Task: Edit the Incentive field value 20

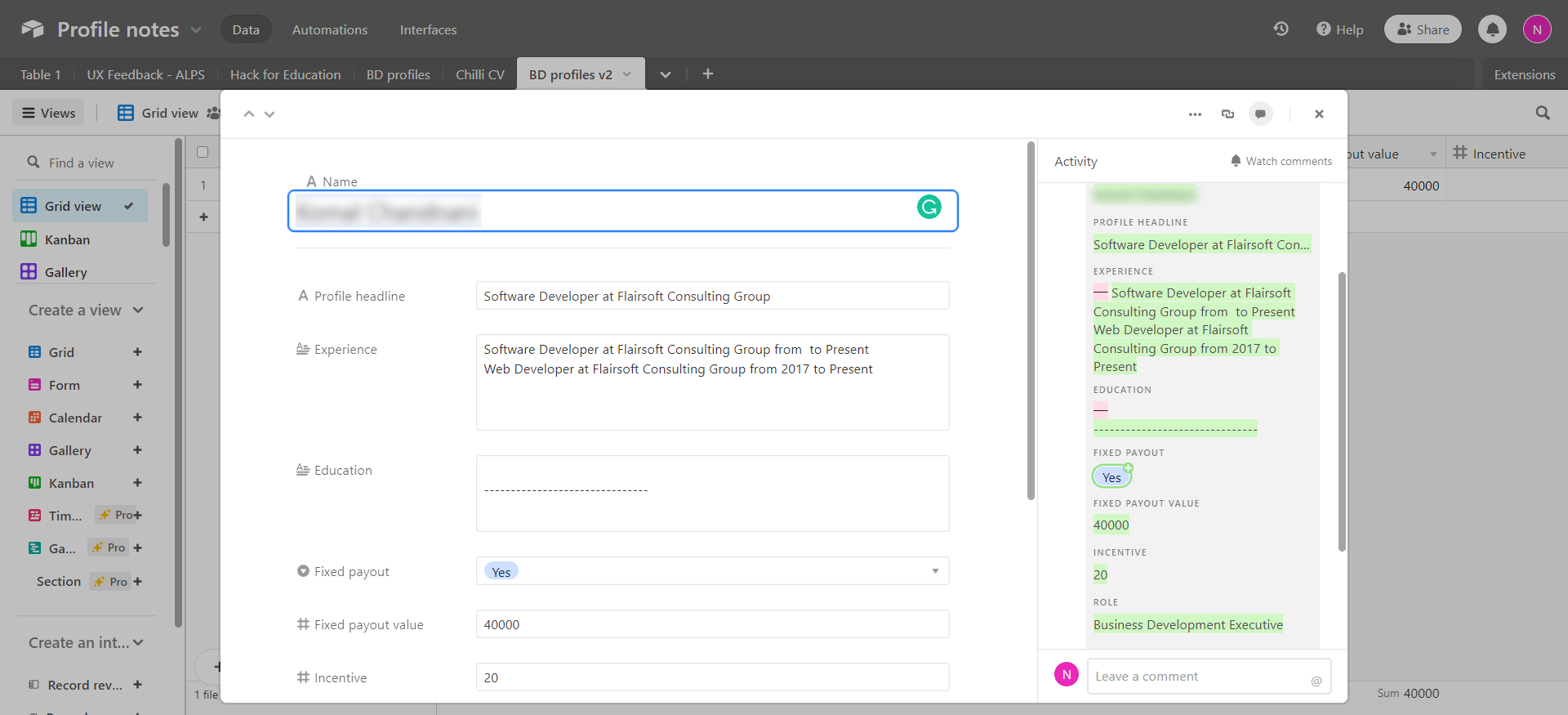Action: [712, 677]
